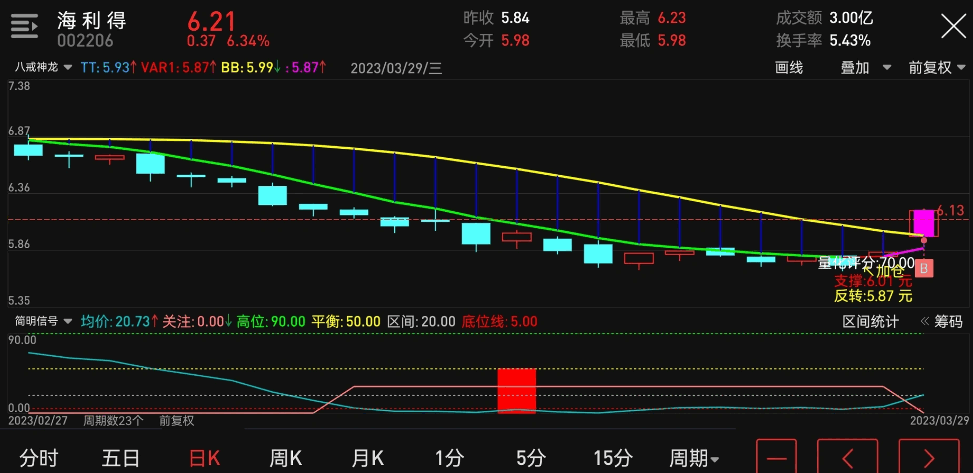The image size is (973, 473).
Task: Open the 筹码 chip distribution panel
Action: coord(942,322)
